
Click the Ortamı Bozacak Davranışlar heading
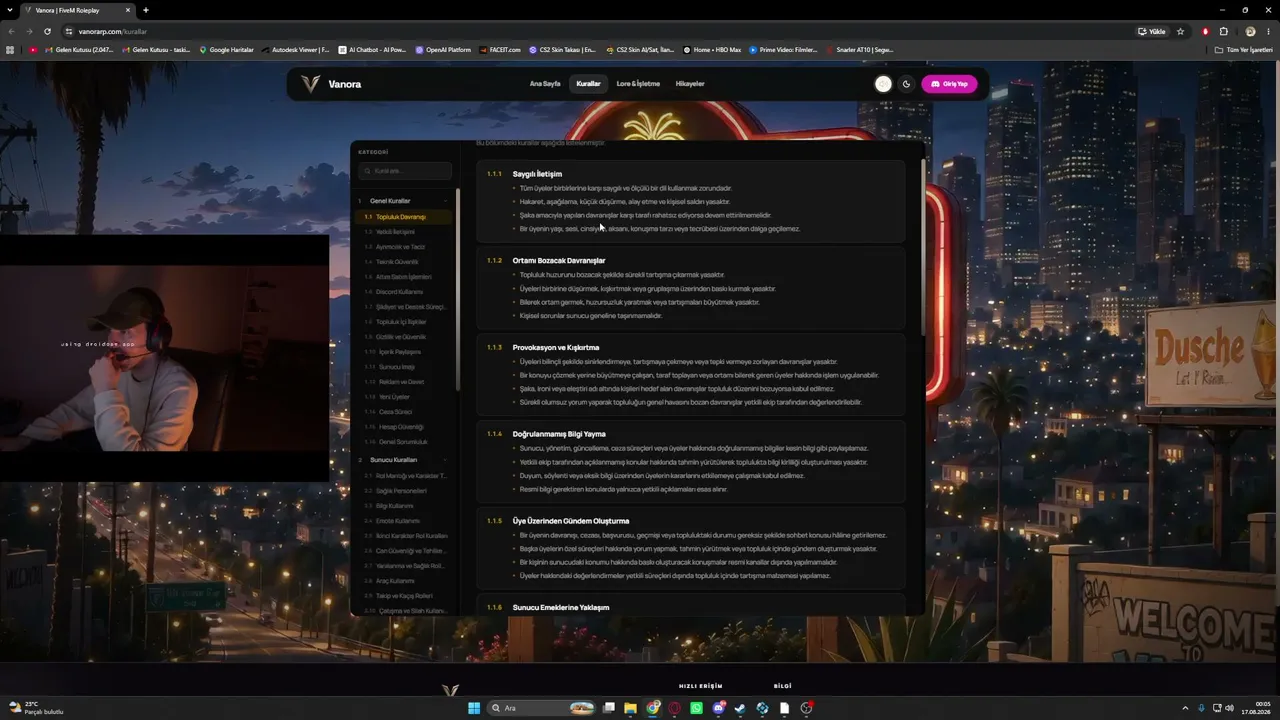(559, 261)
